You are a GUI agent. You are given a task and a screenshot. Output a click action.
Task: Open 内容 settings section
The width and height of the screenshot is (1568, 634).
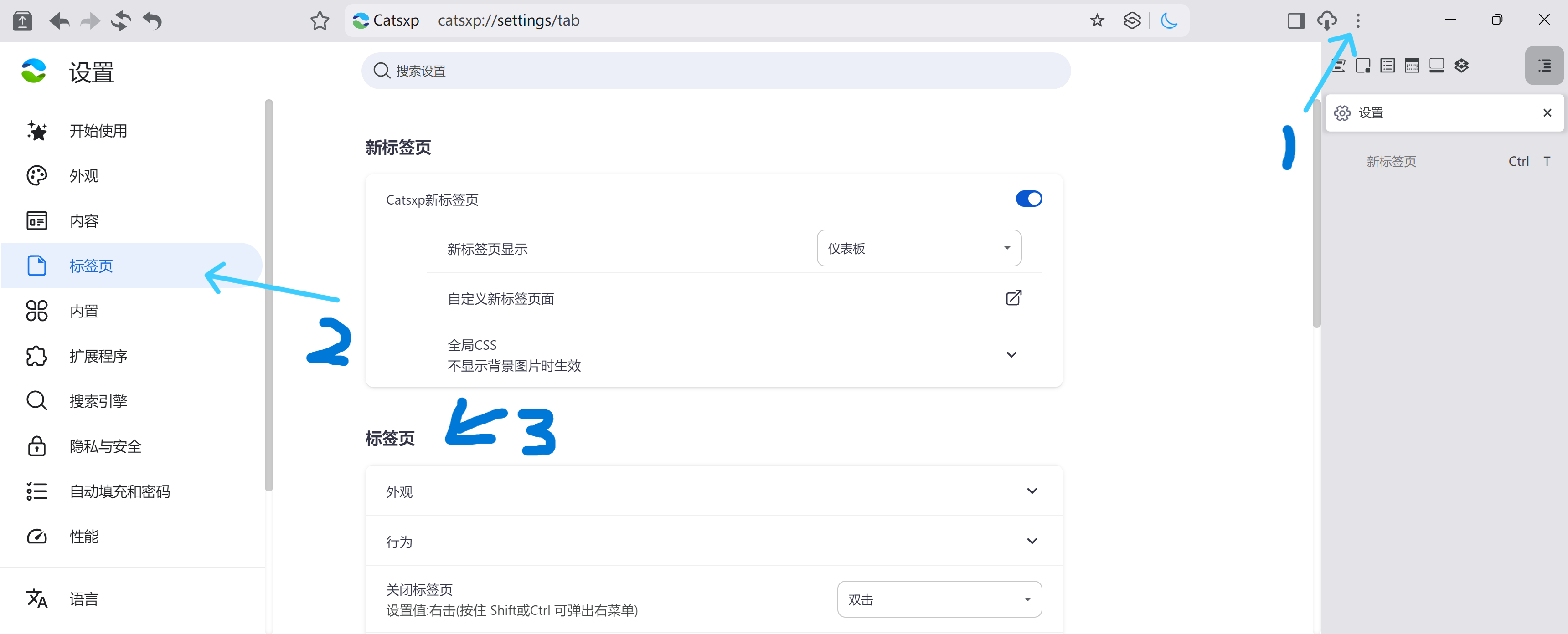132,221
